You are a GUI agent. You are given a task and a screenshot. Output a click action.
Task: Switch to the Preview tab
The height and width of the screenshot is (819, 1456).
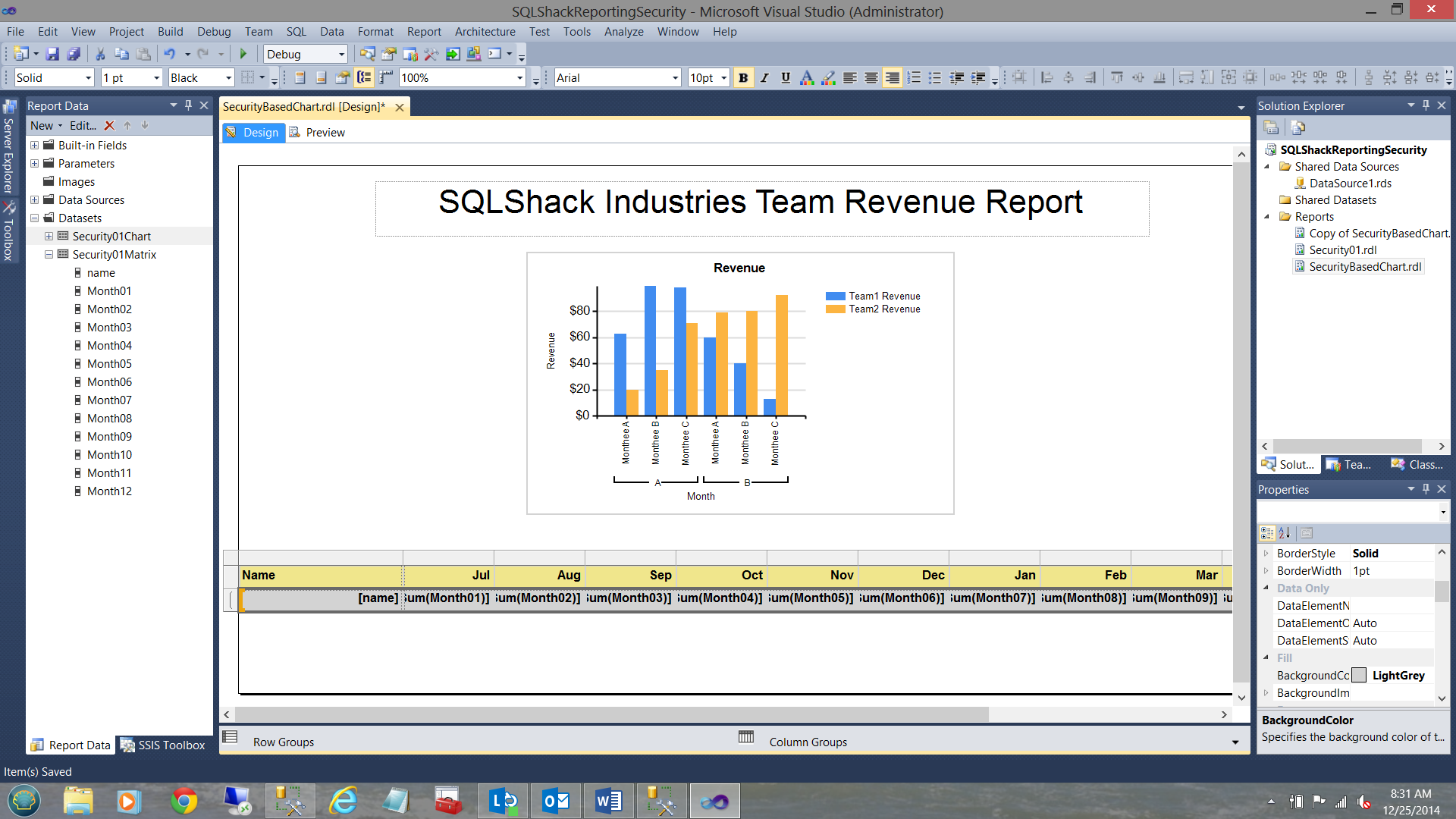[x=325, y=132]
